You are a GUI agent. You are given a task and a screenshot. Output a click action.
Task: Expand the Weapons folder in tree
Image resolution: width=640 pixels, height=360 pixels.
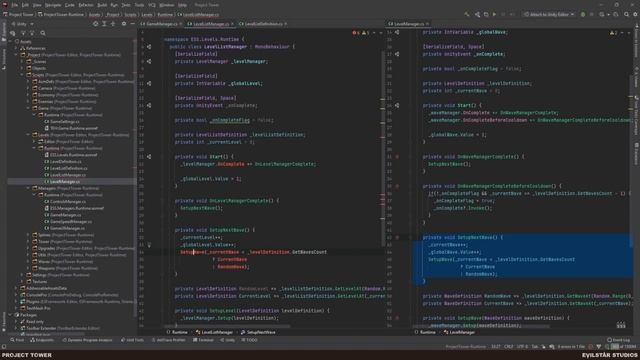(x=28, y=268)
